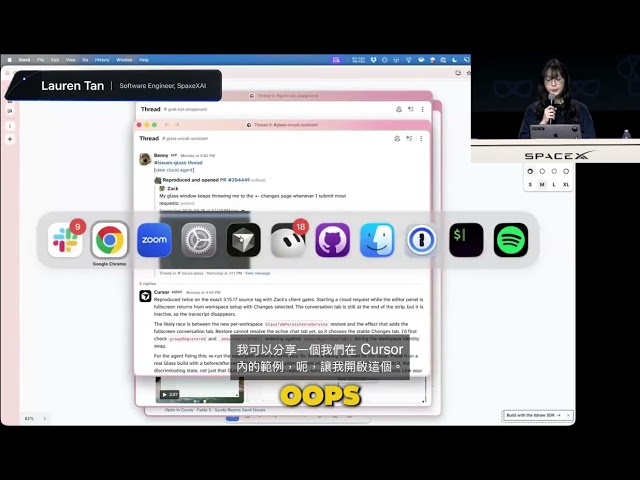The height and width of the screenshot is (480, 640).
Task: Click the Zack name in quoted message
Action: (173, 189)
